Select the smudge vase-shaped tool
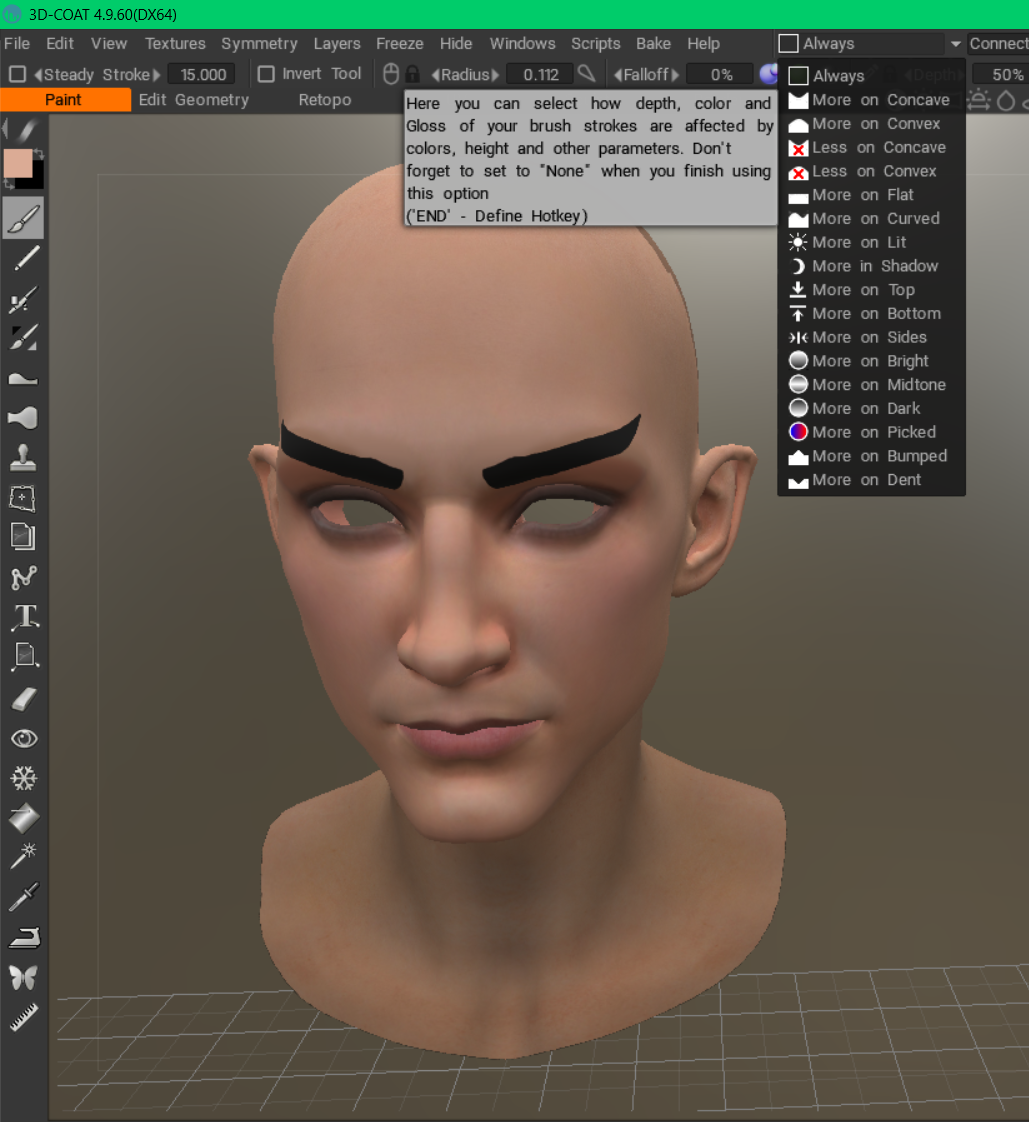The image size is (1029, 1122). click(23, 418)
